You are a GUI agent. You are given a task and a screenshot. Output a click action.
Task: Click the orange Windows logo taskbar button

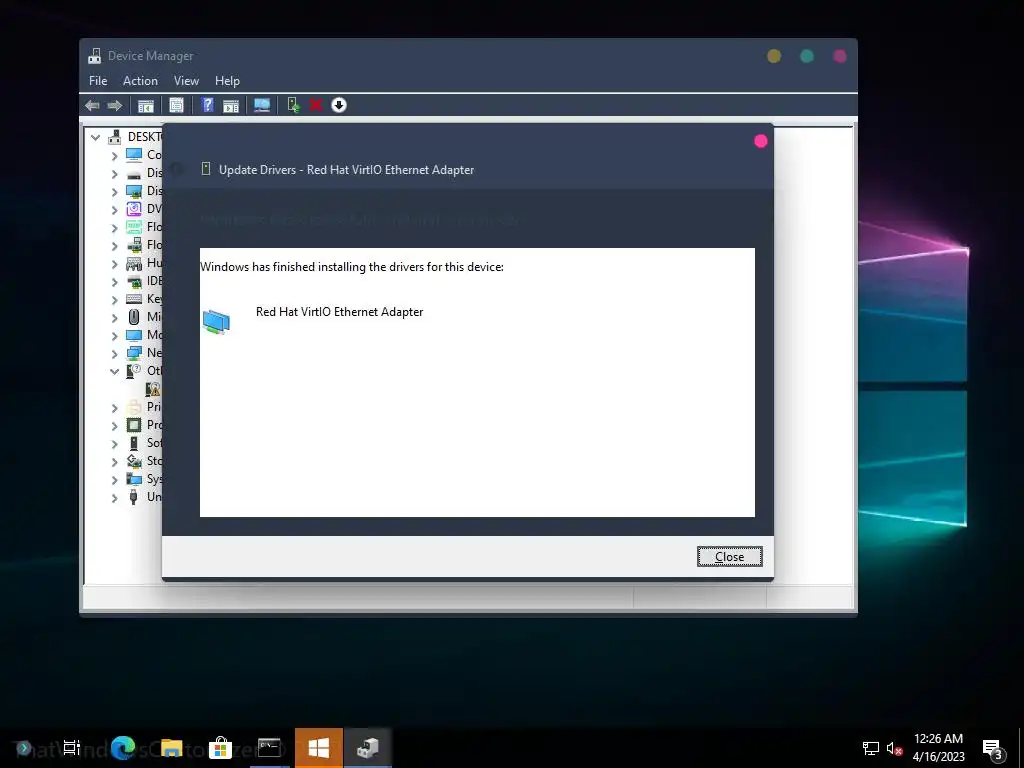coord(319,748)
